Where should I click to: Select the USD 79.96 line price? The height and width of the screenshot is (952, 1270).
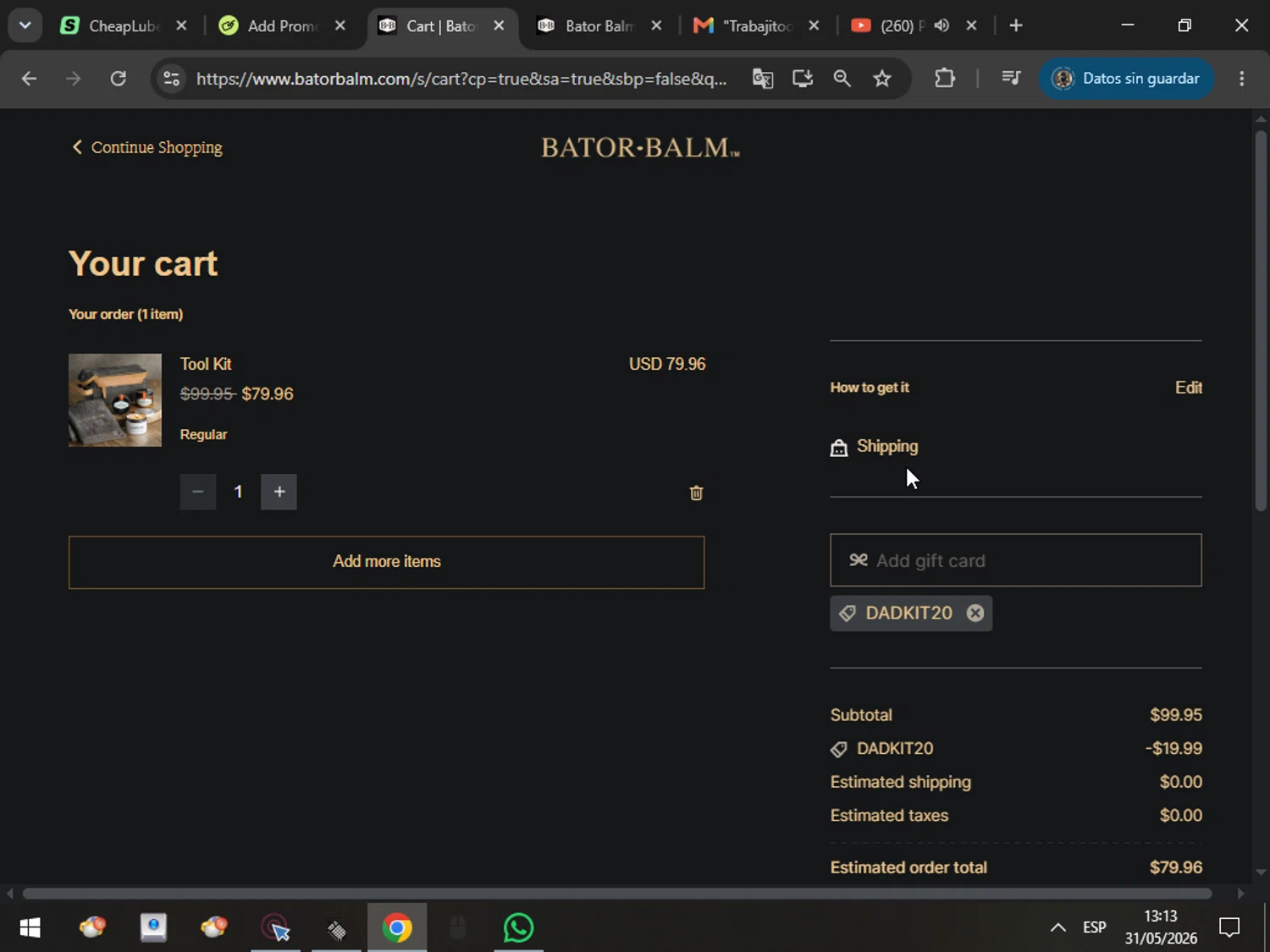click(x=667, y=364)
